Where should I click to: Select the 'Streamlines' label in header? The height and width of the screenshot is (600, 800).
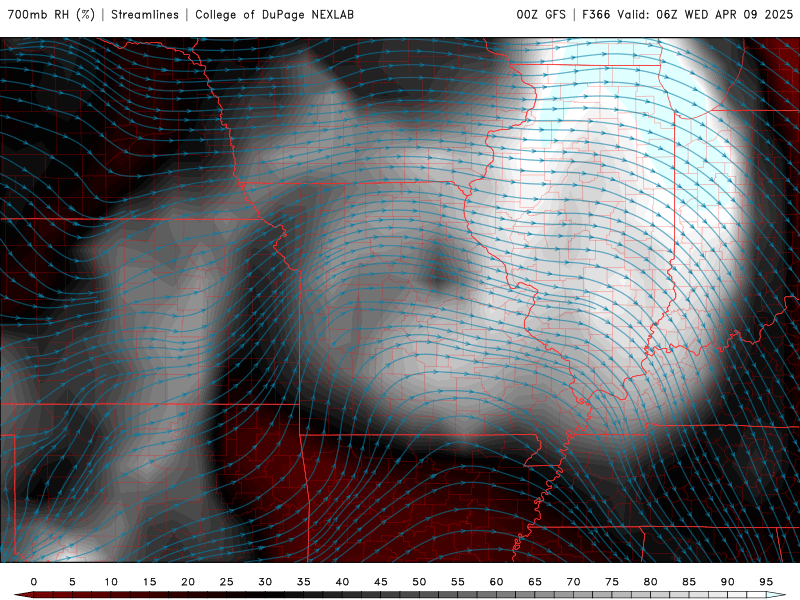pos(145,14)
